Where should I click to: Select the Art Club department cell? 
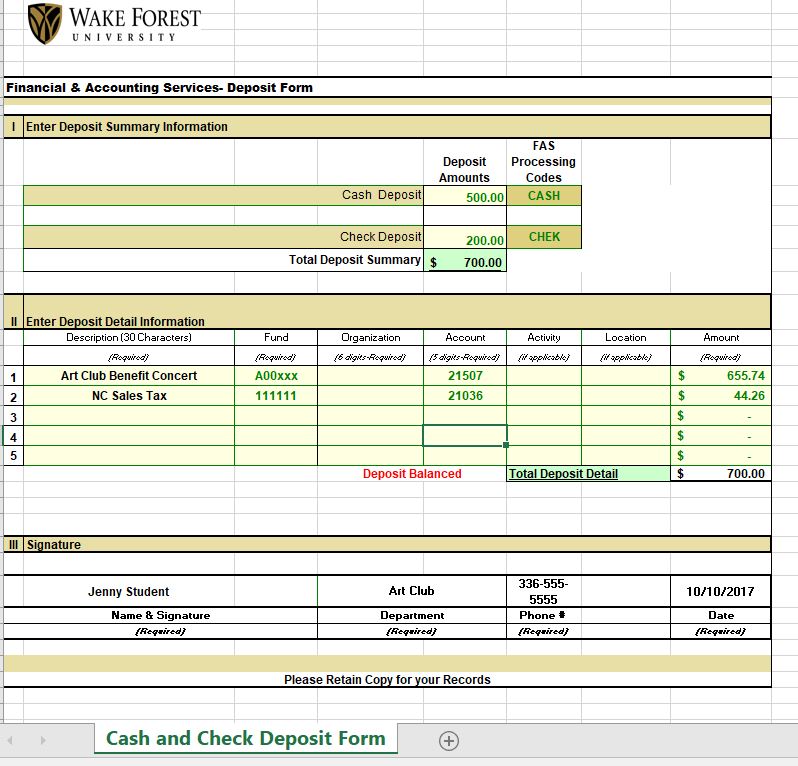(x=411, y=591)
